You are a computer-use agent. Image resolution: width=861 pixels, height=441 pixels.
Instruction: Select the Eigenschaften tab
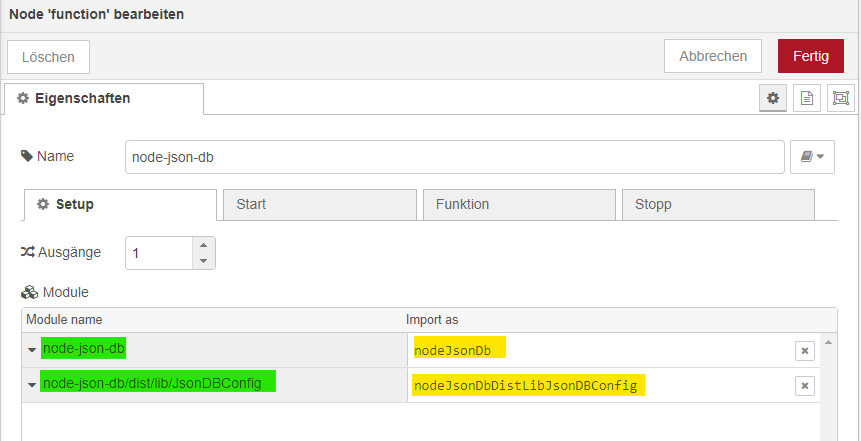pyautogui.click(x=103, y=99)
